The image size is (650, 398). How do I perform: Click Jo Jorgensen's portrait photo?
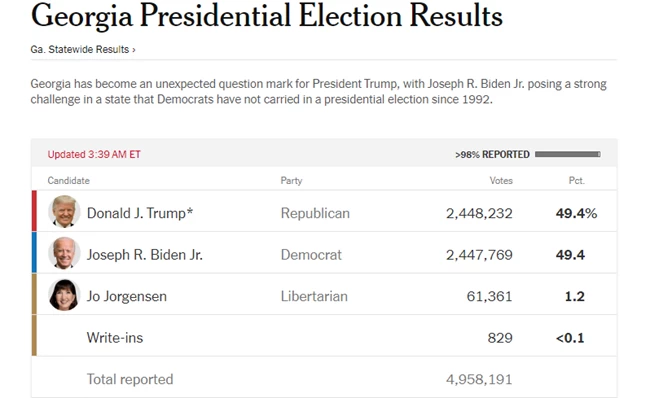[64, 295]
